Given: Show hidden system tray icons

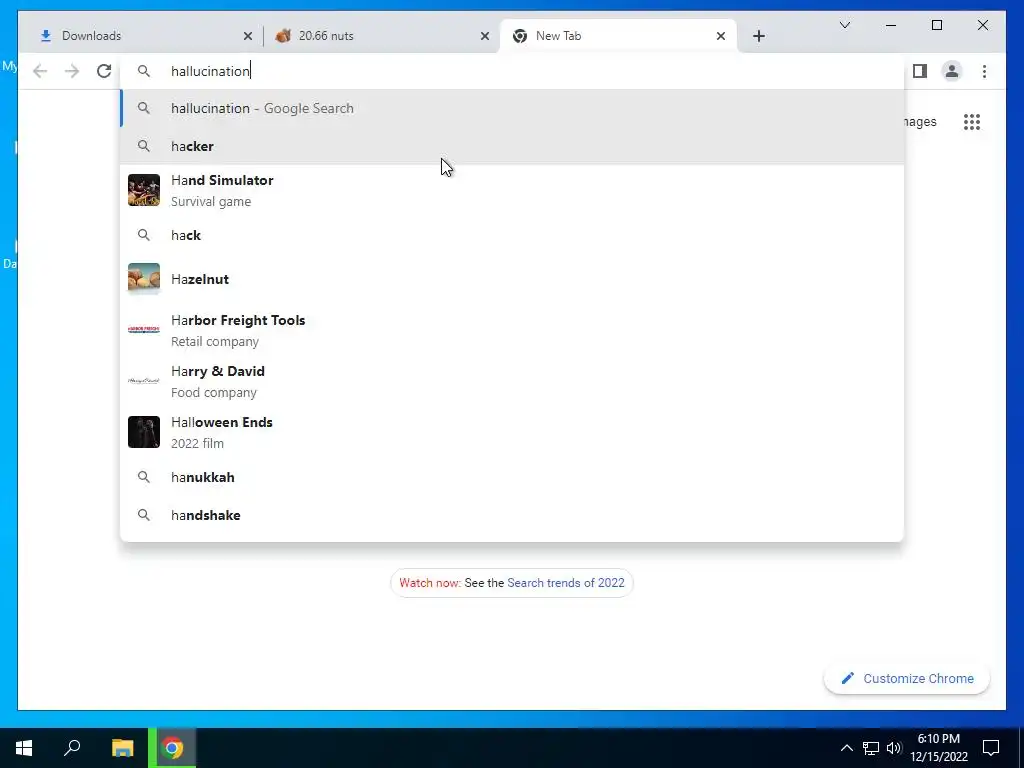Looking at the screenshot, I should click(x=846, y=748).
